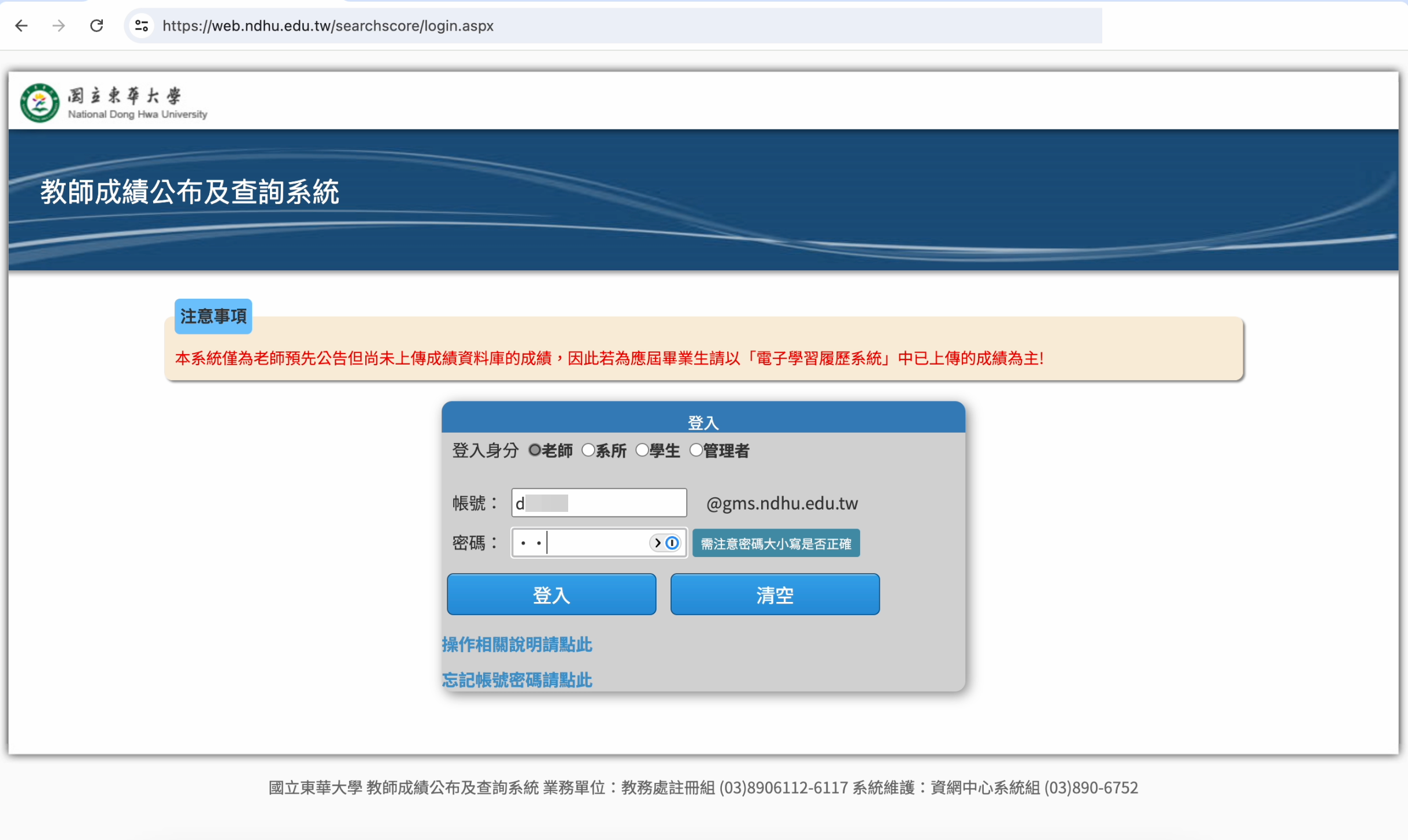Click the URL in the address bar

[328, 25]
